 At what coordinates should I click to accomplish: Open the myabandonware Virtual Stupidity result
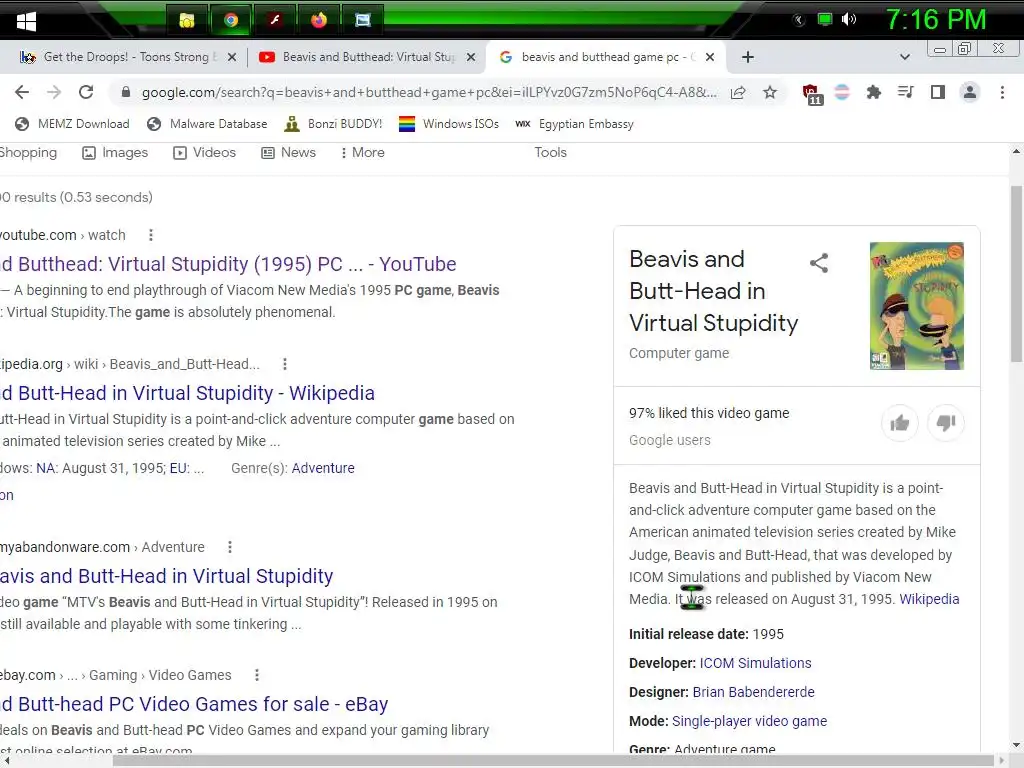point(167,576)
